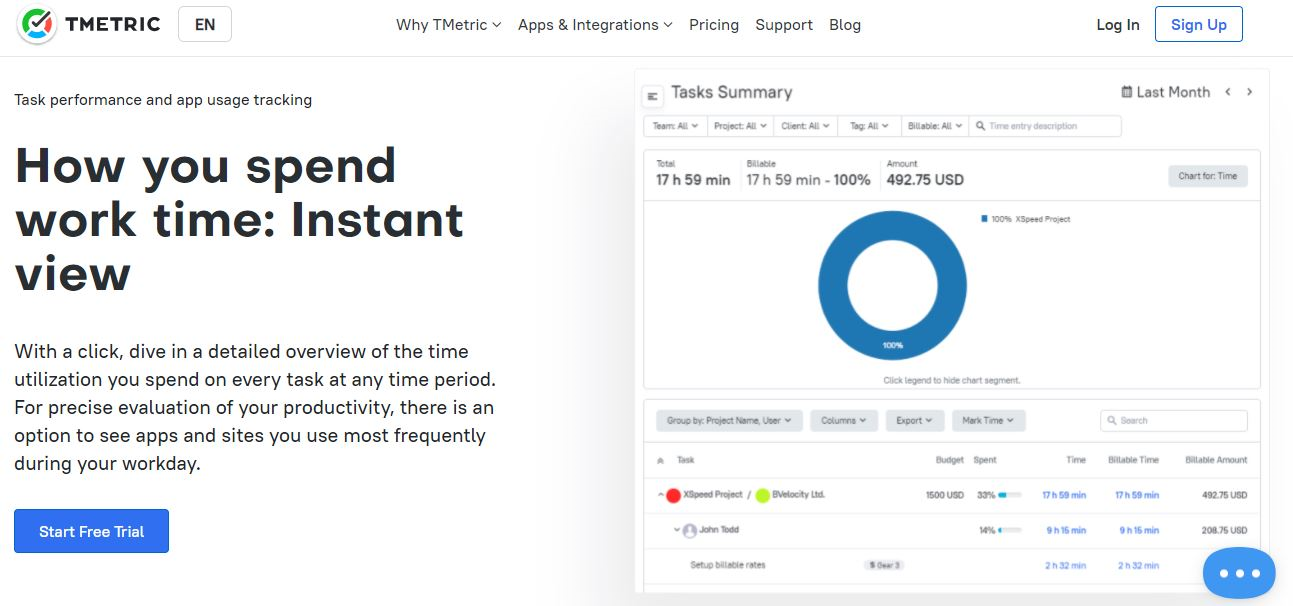The image size is (1293, 606).
Task: Click the calendar icon next to Last Month
Action: pos(1127,92)
